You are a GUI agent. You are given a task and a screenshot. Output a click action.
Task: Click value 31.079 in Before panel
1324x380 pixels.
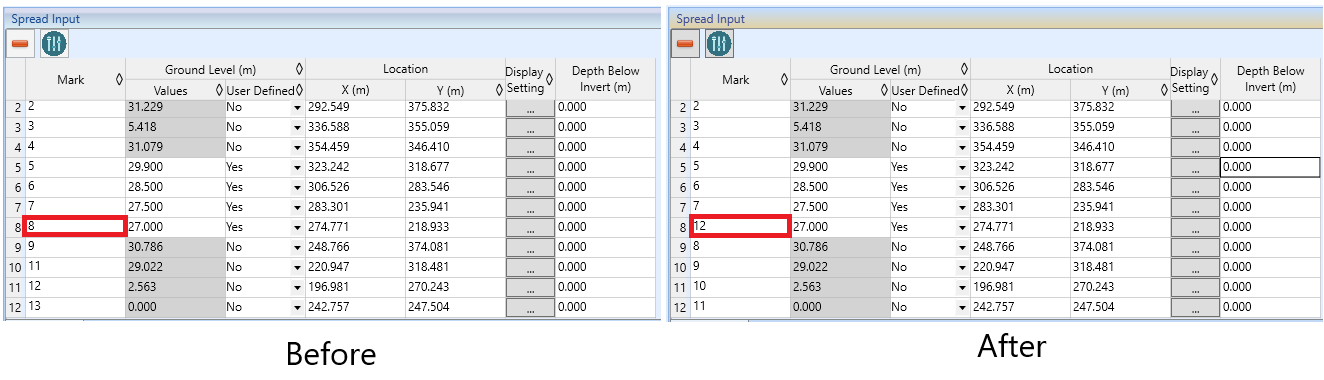click(175, 147)
